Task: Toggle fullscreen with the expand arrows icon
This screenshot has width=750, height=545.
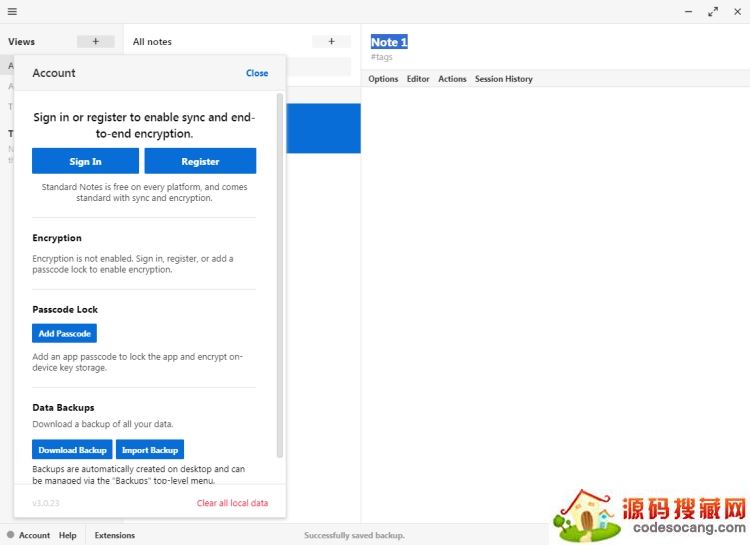Action: [713, 11]
